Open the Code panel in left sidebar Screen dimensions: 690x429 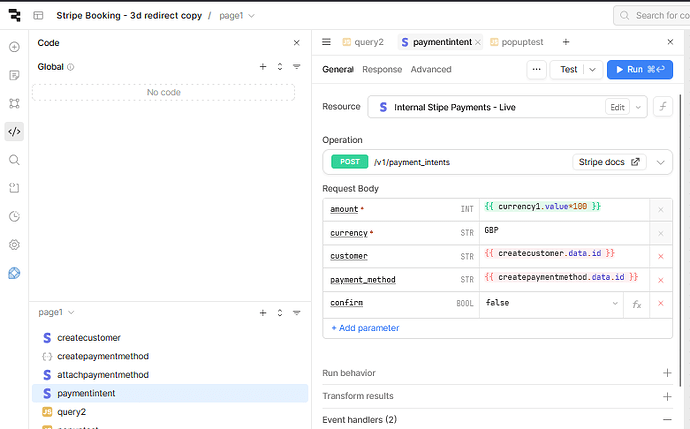[14, 131]
